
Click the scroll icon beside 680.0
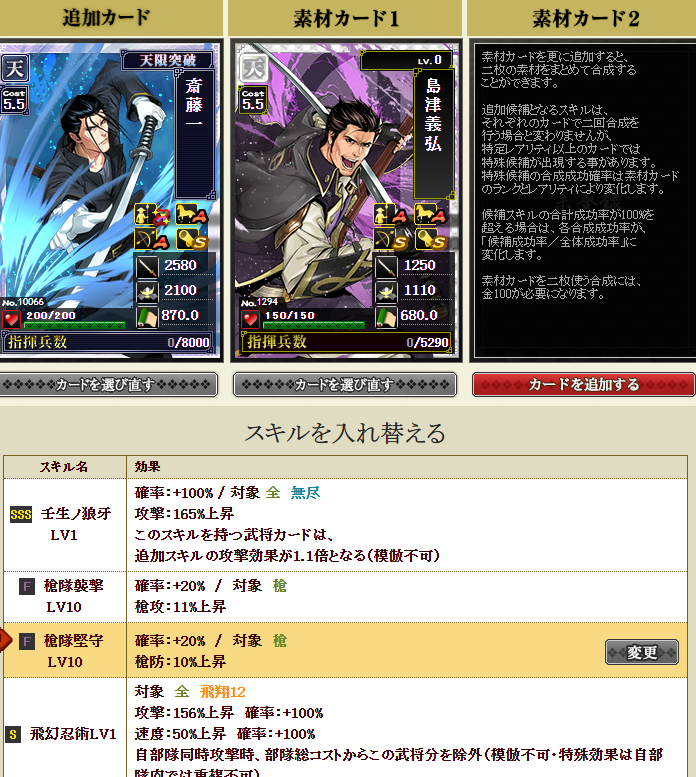pyautogui.click(x=386, y=317)
